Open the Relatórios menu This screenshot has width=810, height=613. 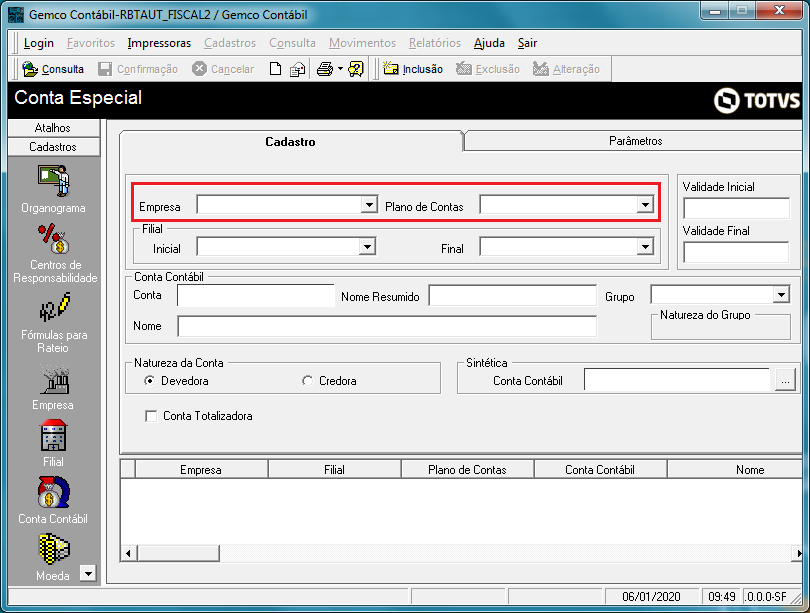coord(435,43)
